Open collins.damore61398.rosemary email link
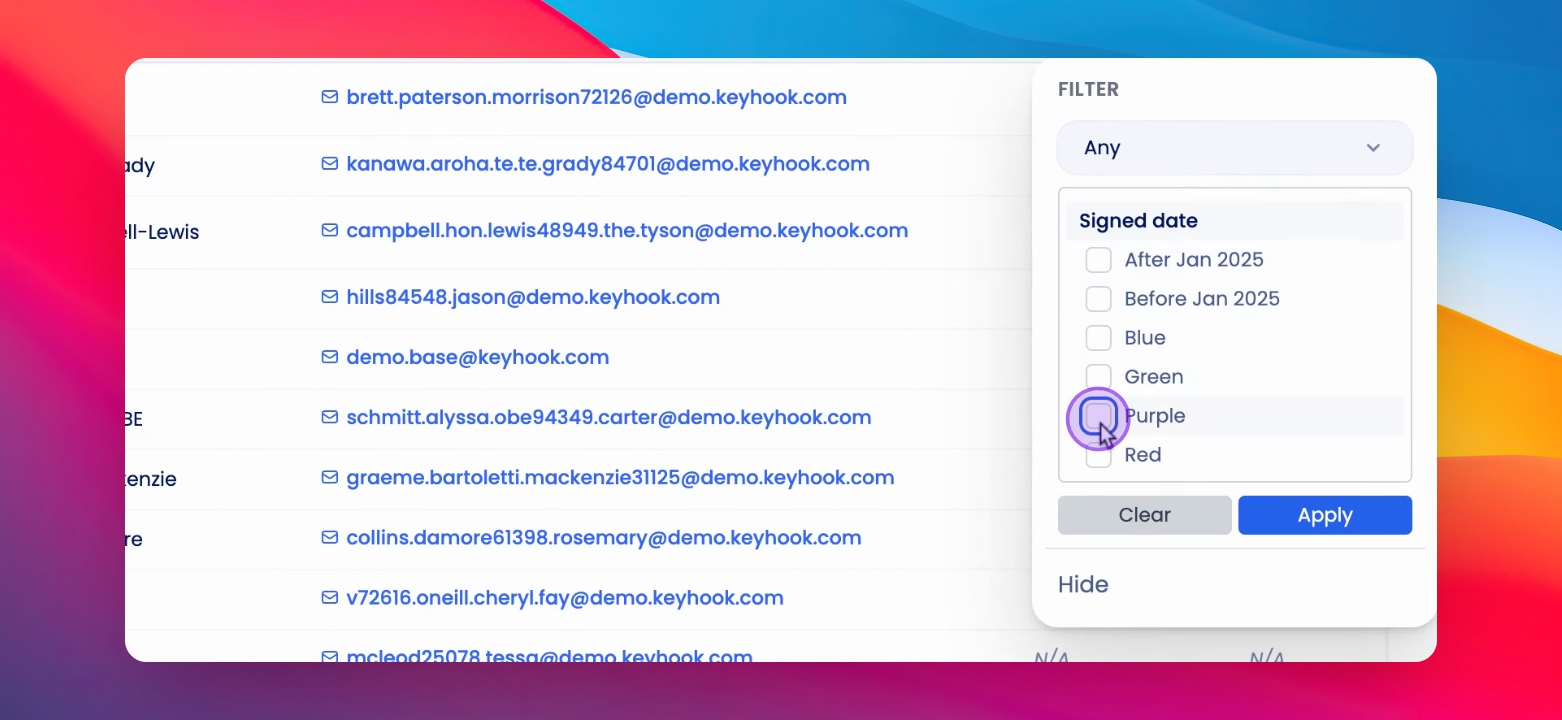The height and width of the screenshot is (720, 1562). 603,537
